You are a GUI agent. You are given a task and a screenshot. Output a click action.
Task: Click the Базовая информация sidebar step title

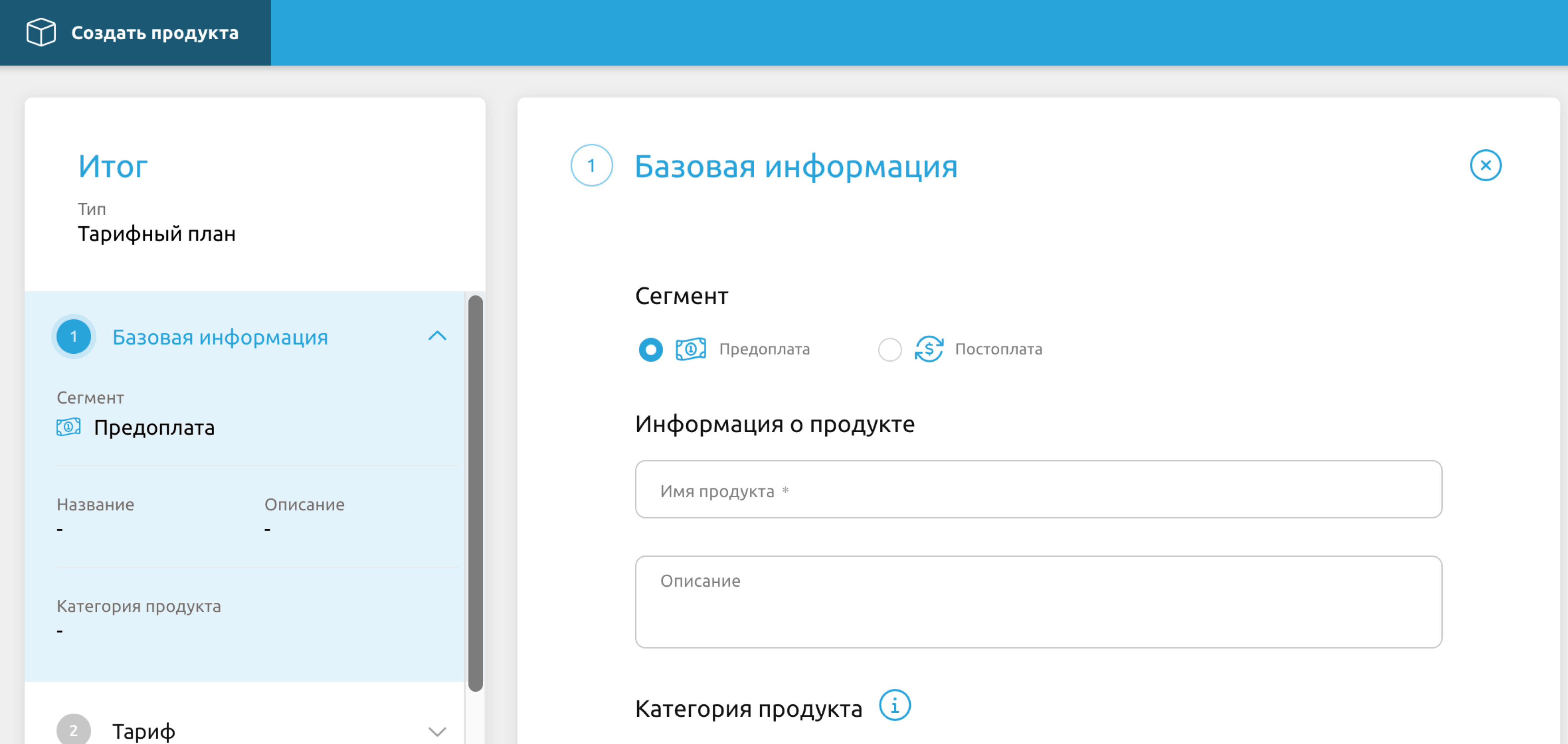tap(220, 337)
